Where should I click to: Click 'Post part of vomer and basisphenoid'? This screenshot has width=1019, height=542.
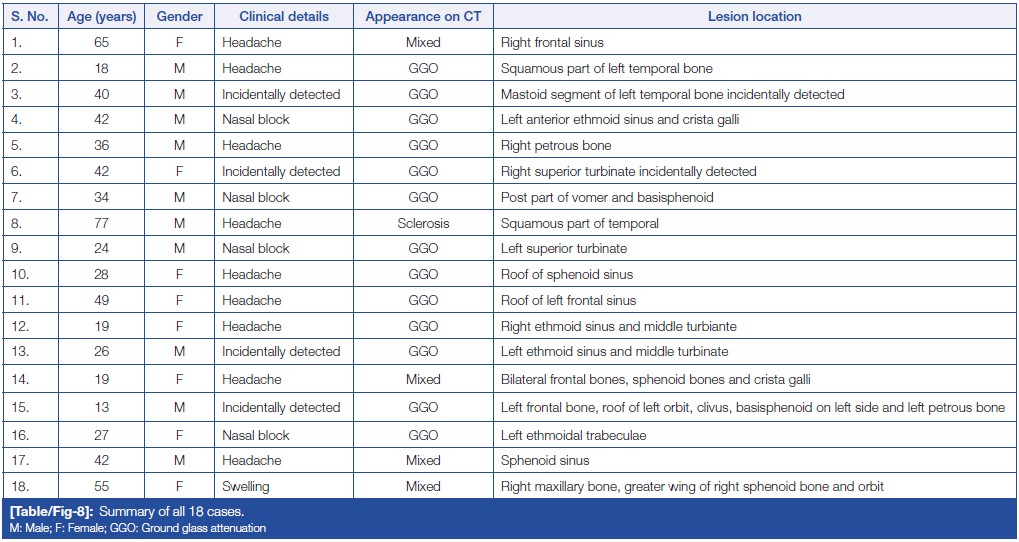607,197
